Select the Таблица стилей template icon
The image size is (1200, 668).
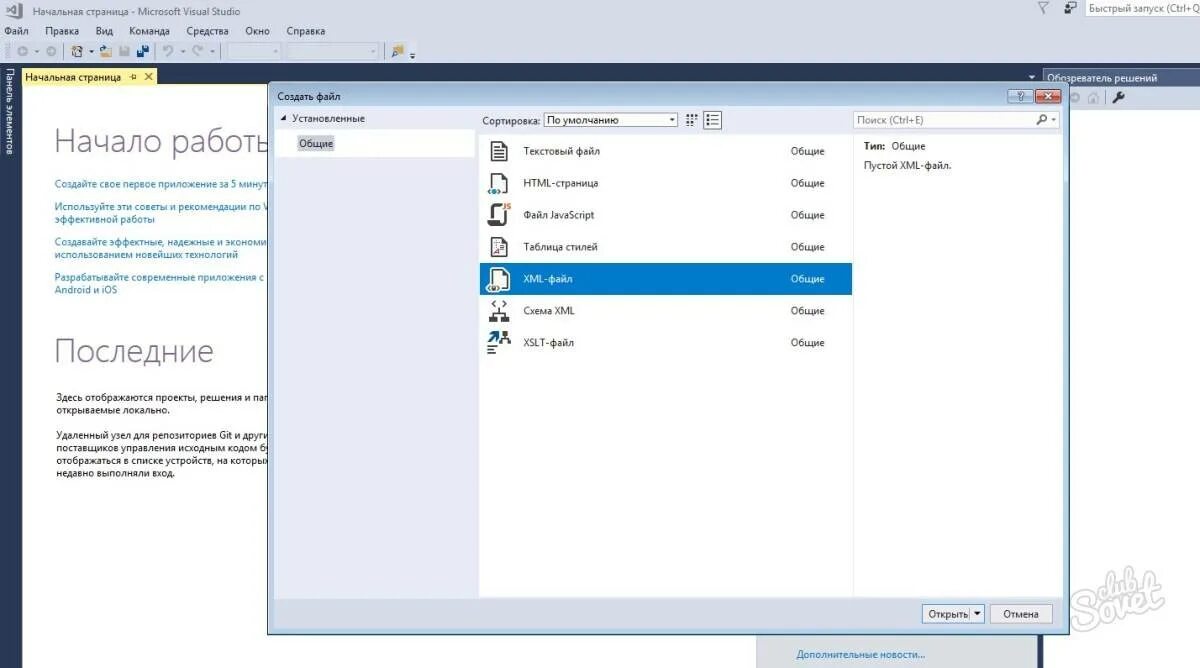pyautogui.click(x=498, y=247)
